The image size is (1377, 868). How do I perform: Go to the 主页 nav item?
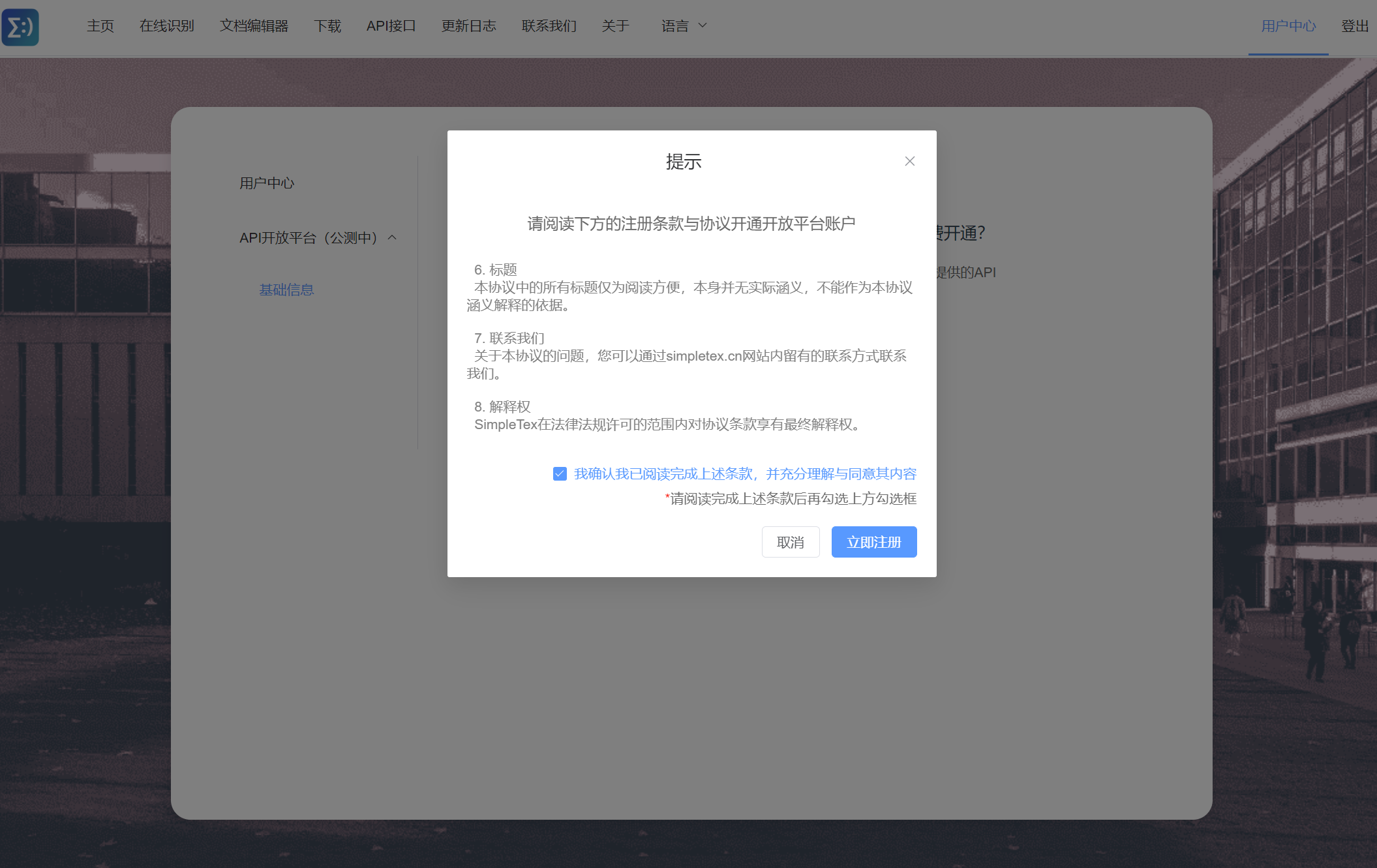[100, 26]
